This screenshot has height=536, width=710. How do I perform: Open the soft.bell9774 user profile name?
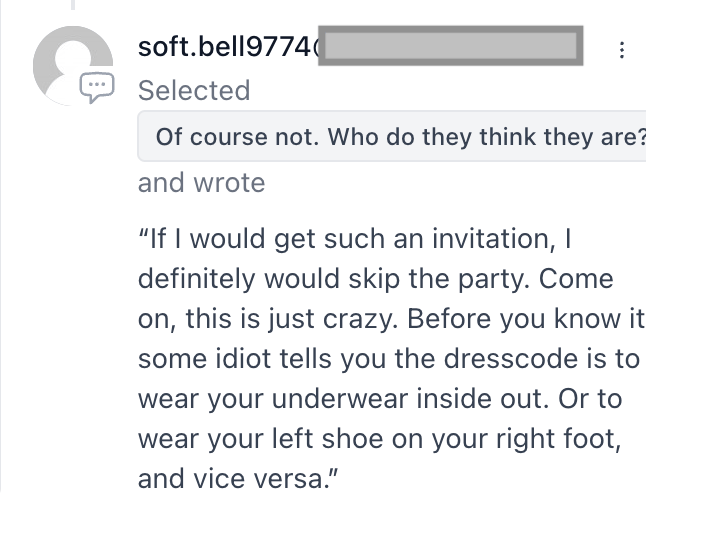[x=227, y=47]
